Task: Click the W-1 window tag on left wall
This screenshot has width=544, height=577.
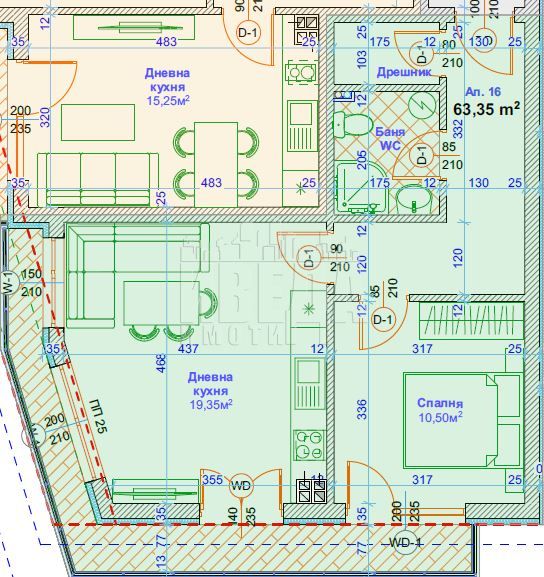Action: pos(9,283)
